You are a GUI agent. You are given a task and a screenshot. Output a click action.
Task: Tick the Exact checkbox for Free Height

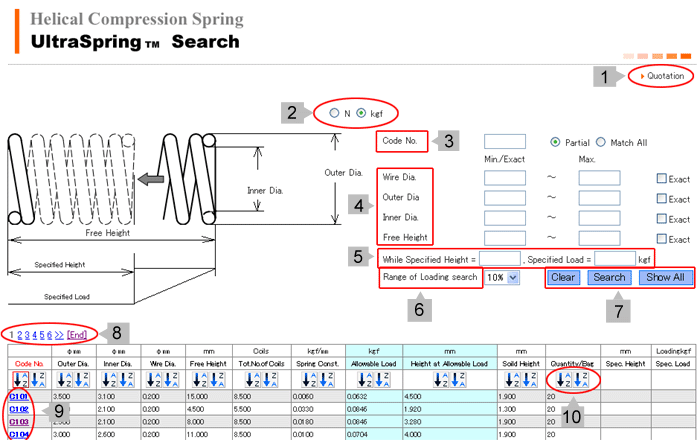click(661, 239)
